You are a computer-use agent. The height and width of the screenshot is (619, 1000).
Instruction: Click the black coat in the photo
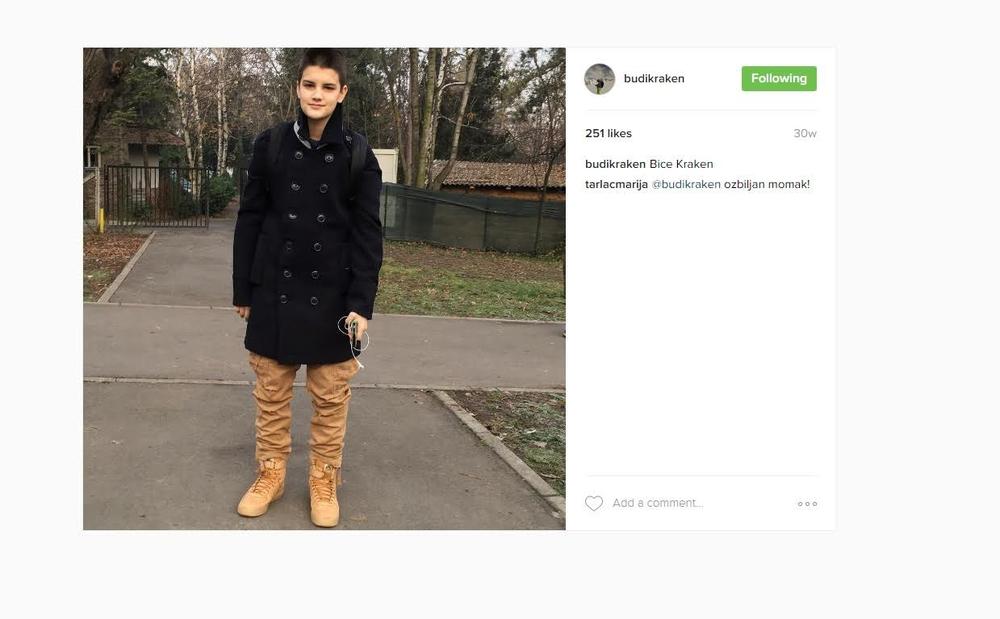pyautogui.click(x=307, y=242)
